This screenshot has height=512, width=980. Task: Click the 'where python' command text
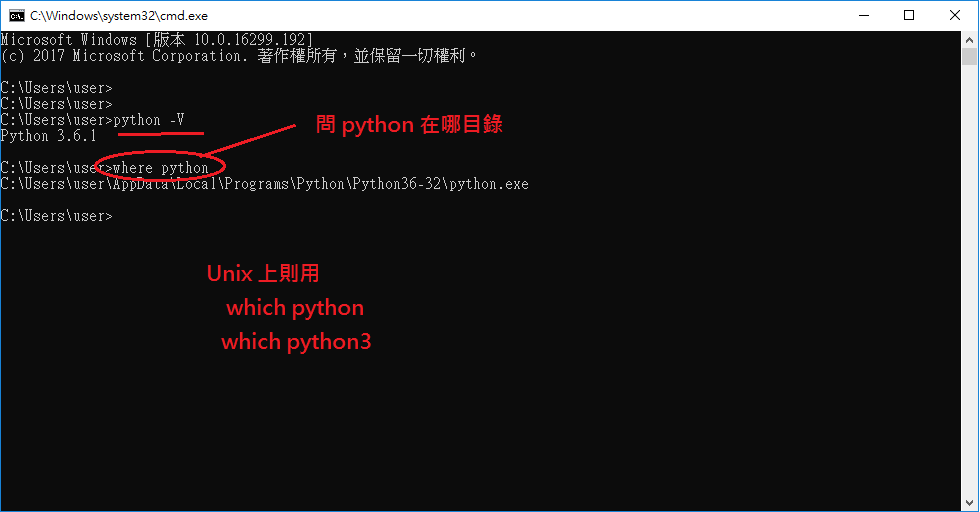point(161,168)
